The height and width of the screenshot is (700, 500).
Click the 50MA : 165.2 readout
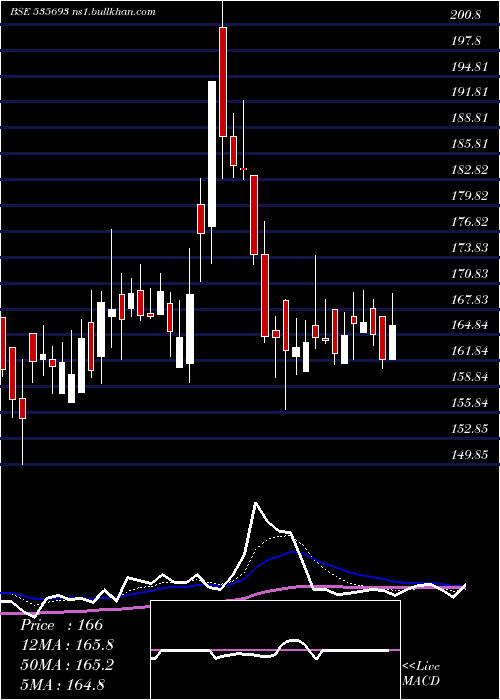(x=67, y=664)
